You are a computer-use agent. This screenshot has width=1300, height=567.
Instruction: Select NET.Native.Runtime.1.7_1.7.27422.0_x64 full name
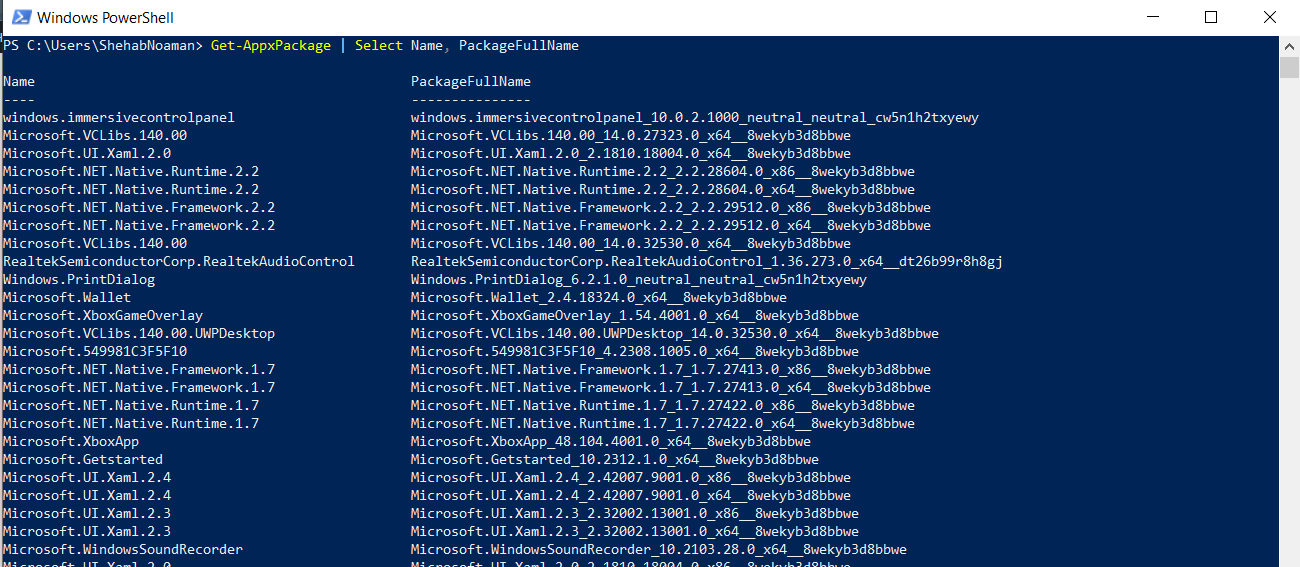pos(663,424)
